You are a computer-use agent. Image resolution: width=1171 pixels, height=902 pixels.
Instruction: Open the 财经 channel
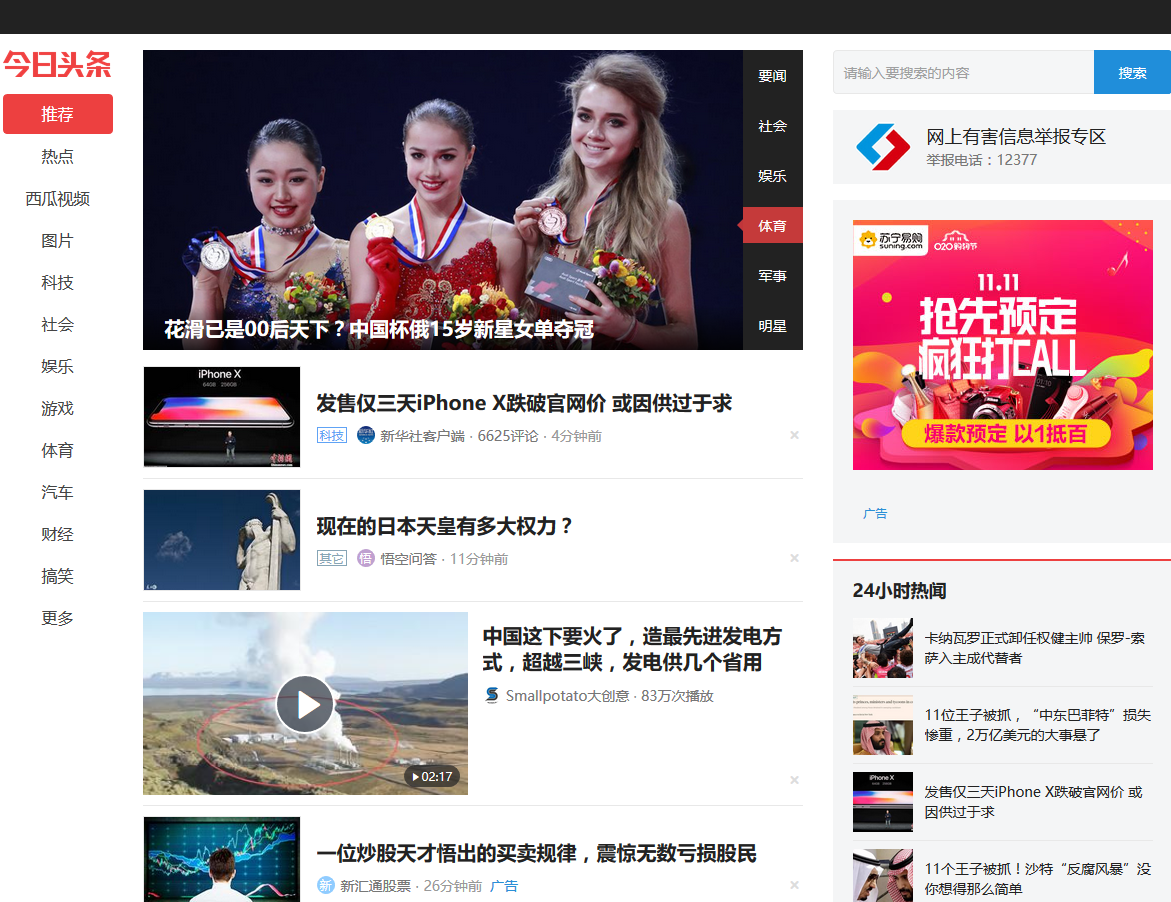point(58,534)
